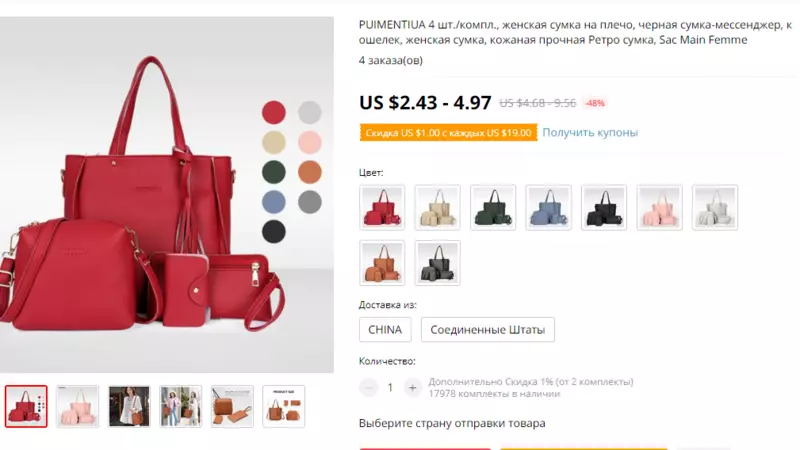Select CHINA as shipping origin
Viewport: 800px width, 450px height.
pos(385,330)
